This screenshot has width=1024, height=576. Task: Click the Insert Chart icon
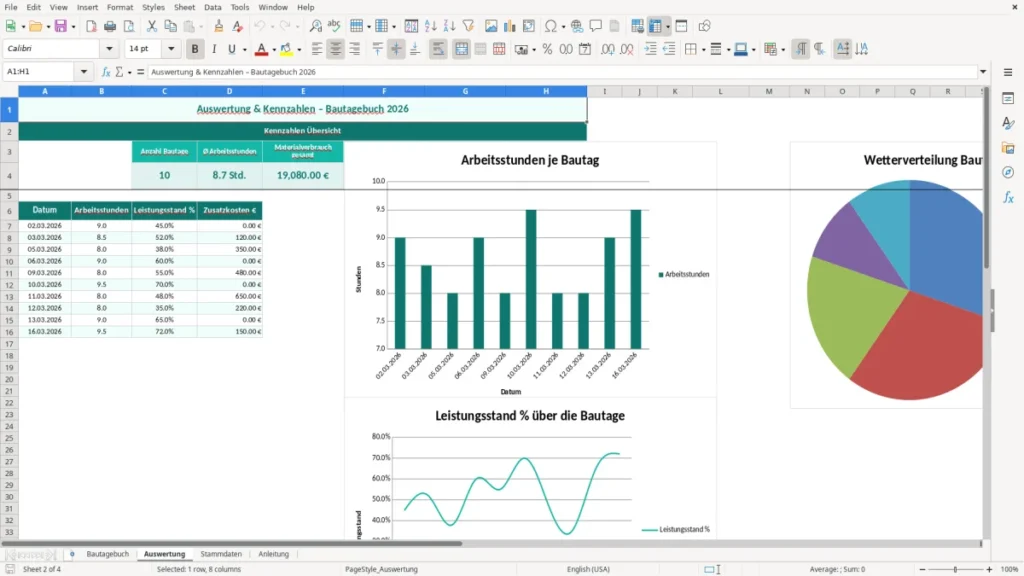click(510, 26)
